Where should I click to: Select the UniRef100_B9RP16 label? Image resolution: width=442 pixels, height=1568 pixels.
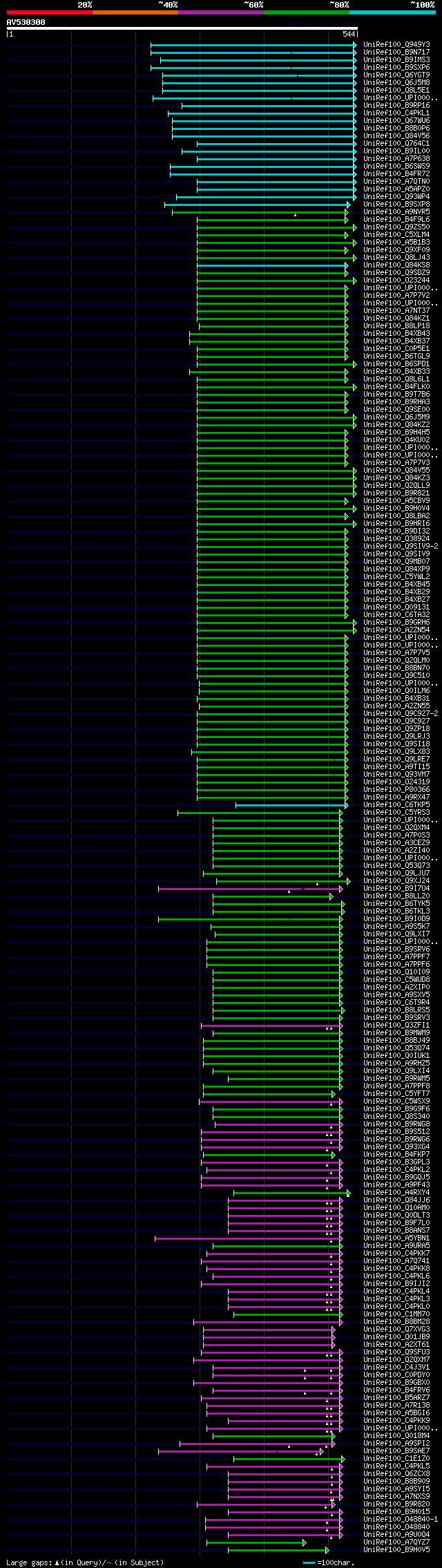click(396, 105)
